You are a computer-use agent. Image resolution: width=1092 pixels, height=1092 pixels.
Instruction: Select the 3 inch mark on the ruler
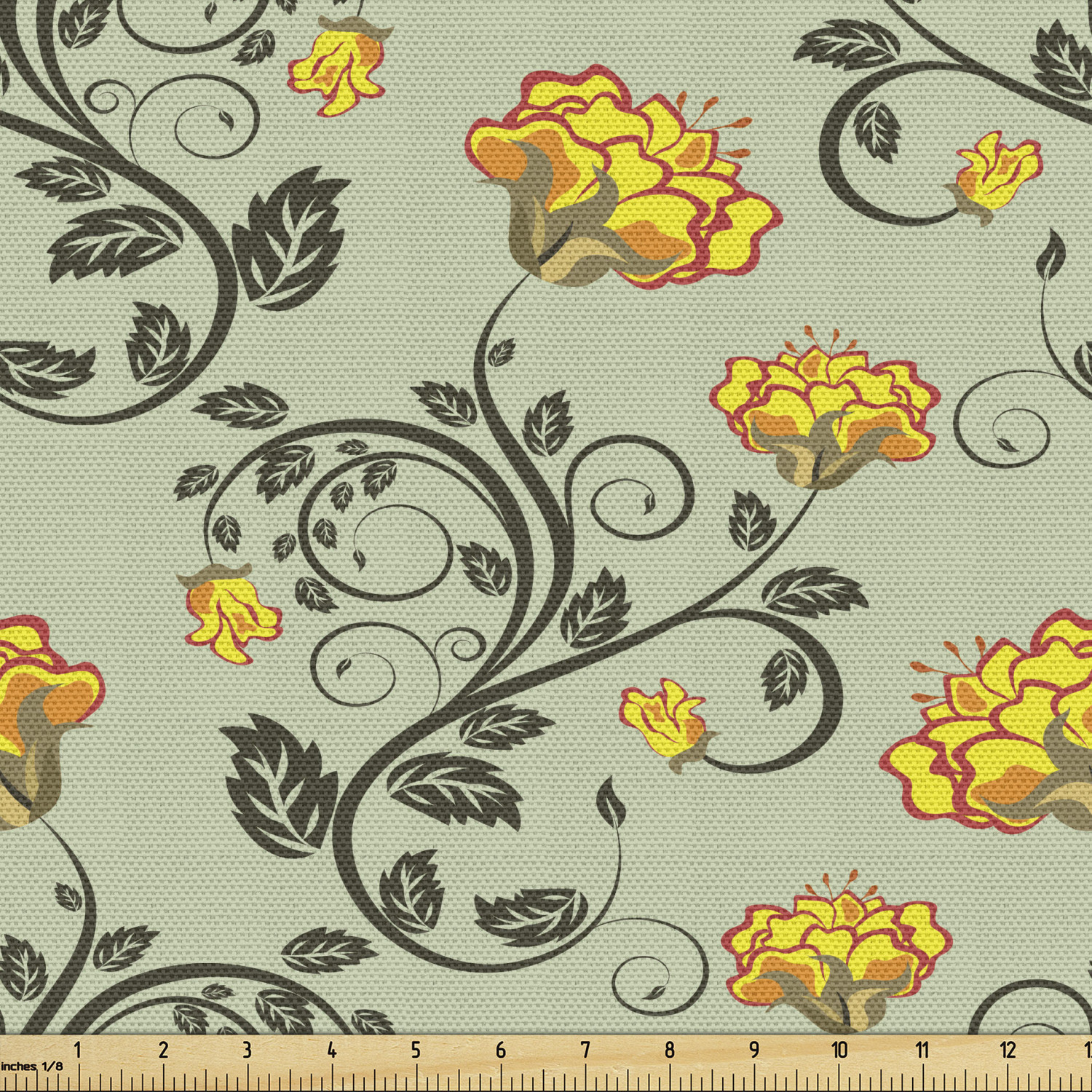(x=247, y=1050)
